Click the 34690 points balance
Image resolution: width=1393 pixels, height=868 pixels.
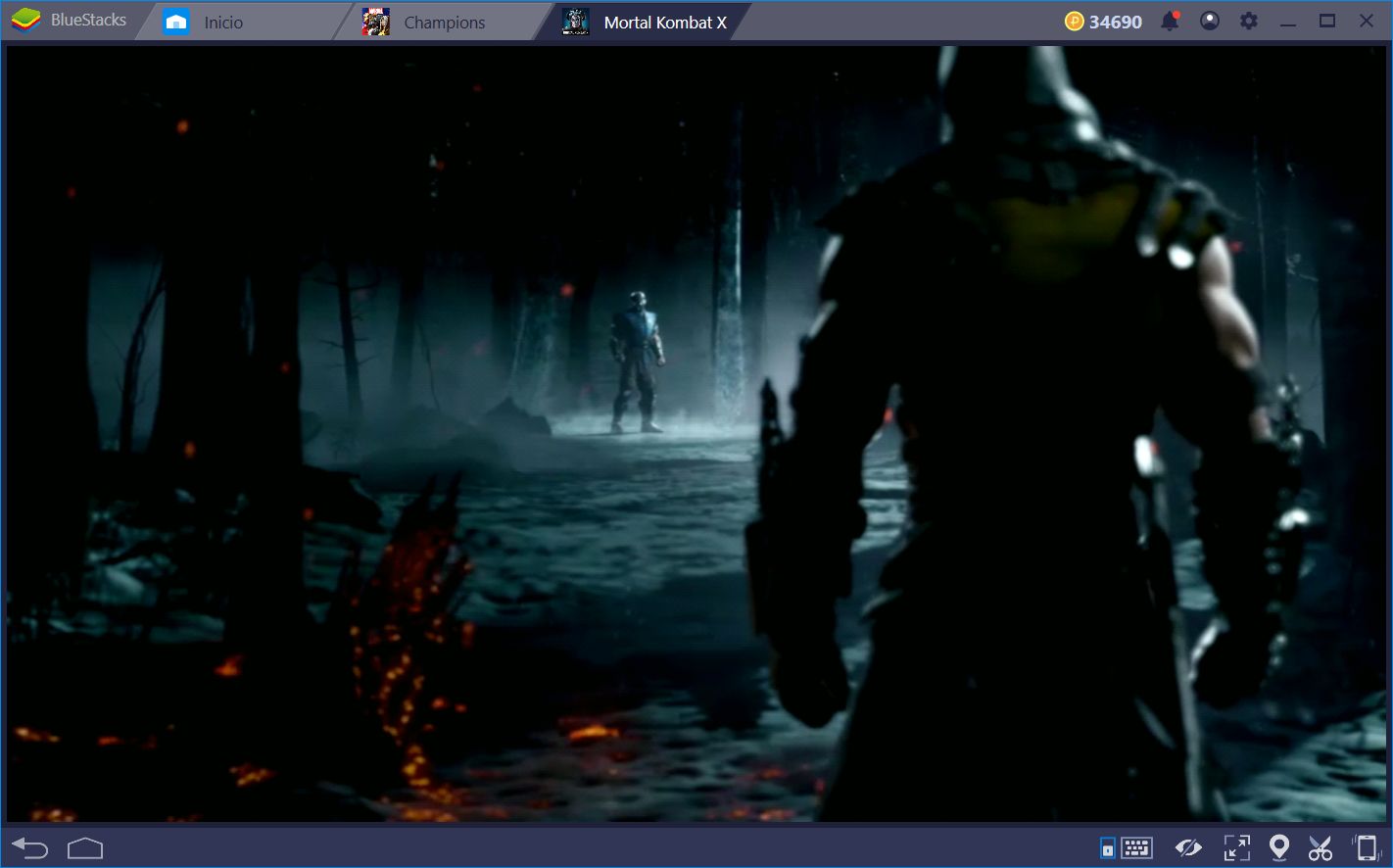(x=1116, y=22)
